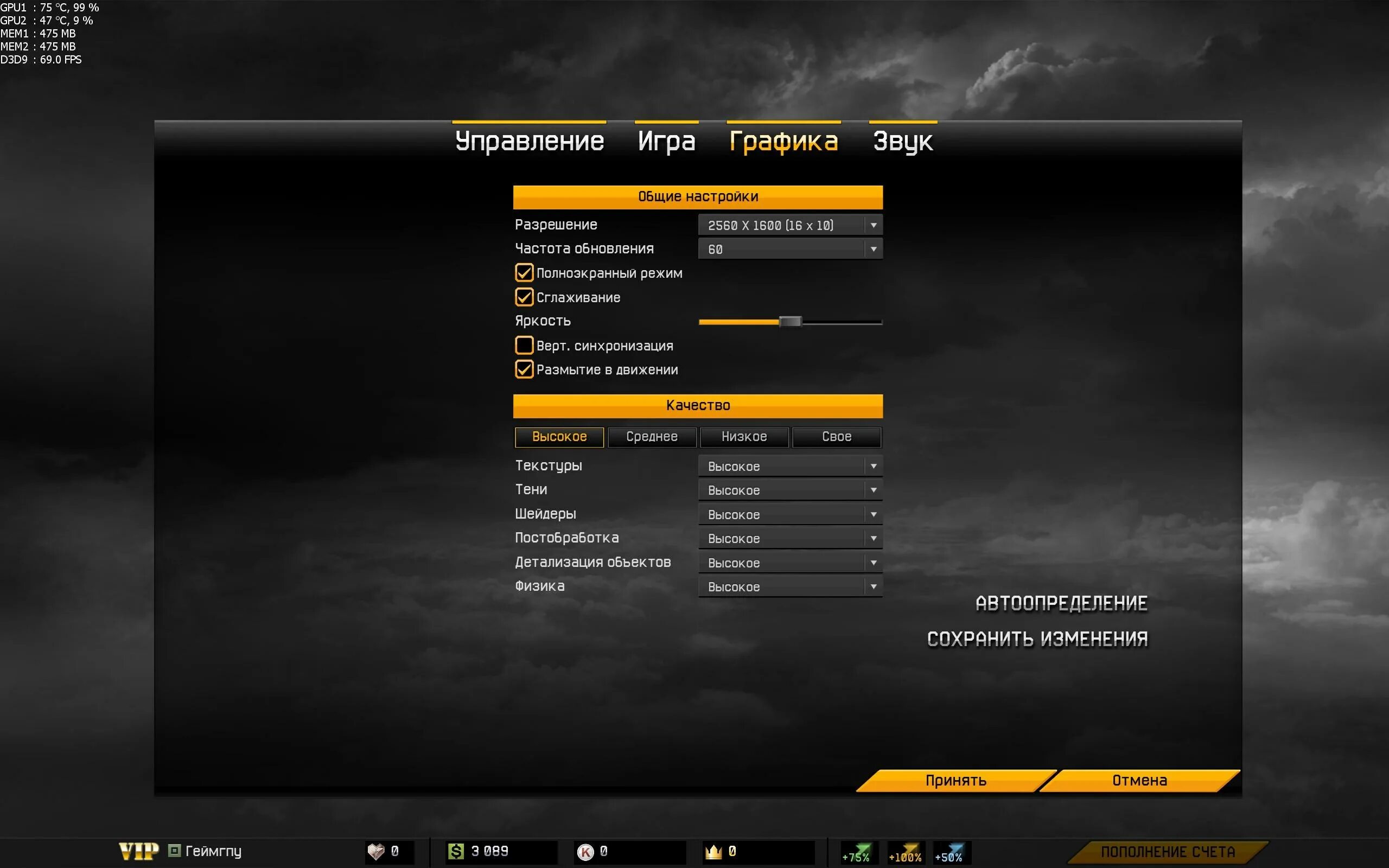Click the green dollar currency icon
This screenshot has width=1389, height=868.
tap(456, 851)
